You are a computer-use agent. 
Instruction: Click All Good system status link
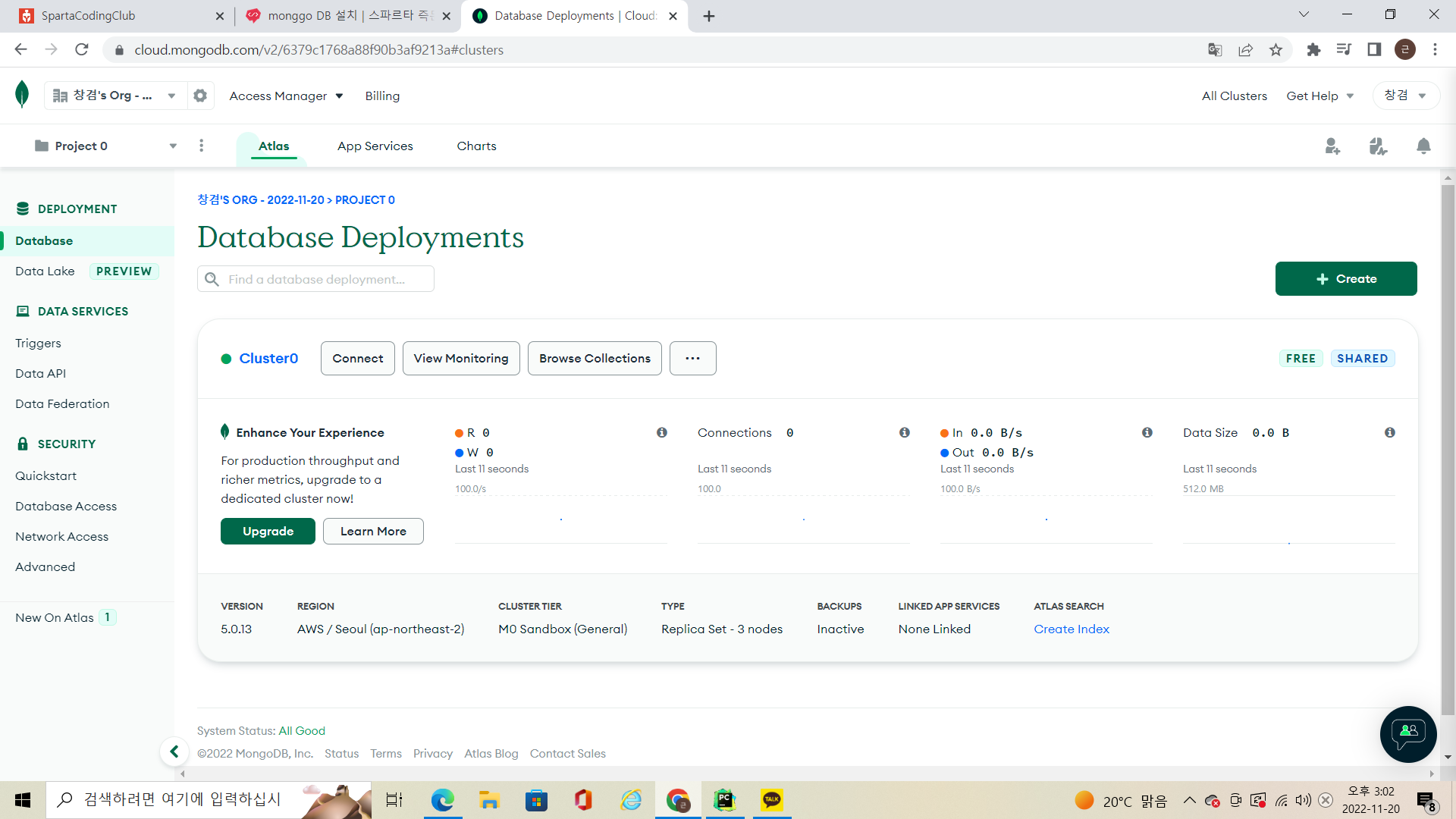[x=302, y=731]
